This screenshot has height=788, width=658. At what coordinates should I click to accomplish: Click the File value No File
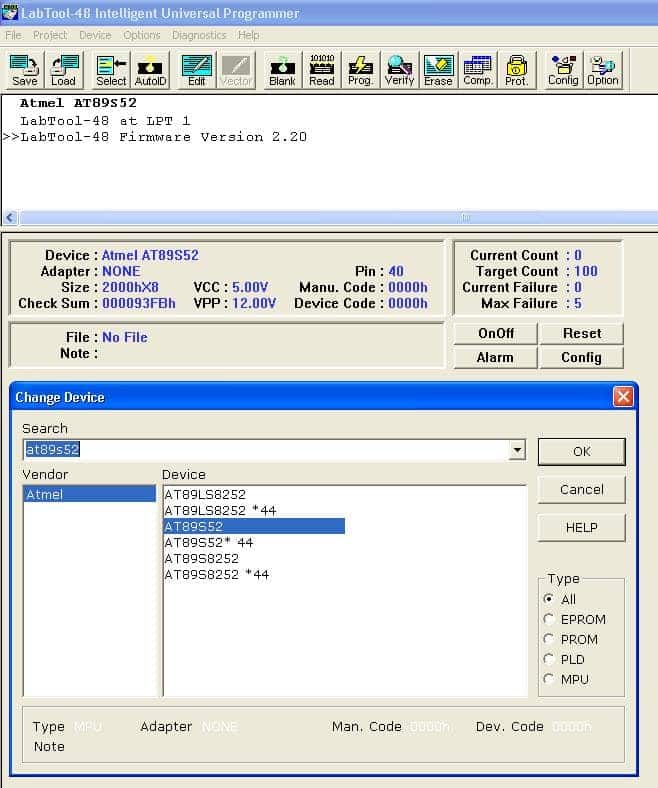pos(125,337)
